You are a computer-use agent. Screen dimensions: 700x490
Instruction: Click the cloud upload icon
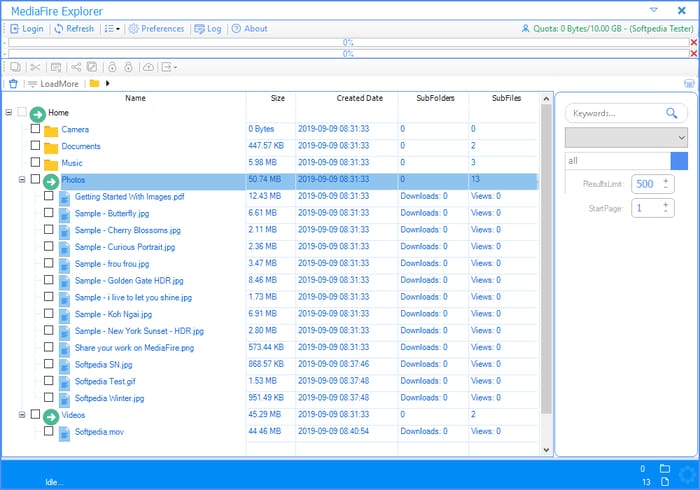(149, 67)
